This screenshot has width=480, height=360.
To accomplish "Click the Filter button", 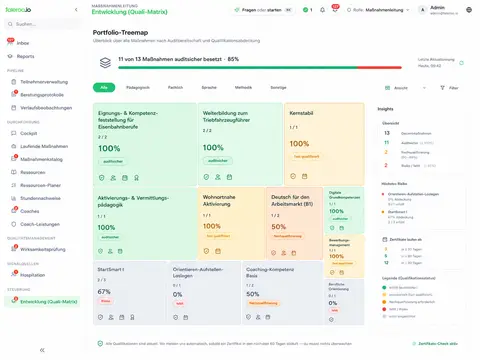I will [x=449, y=88].
